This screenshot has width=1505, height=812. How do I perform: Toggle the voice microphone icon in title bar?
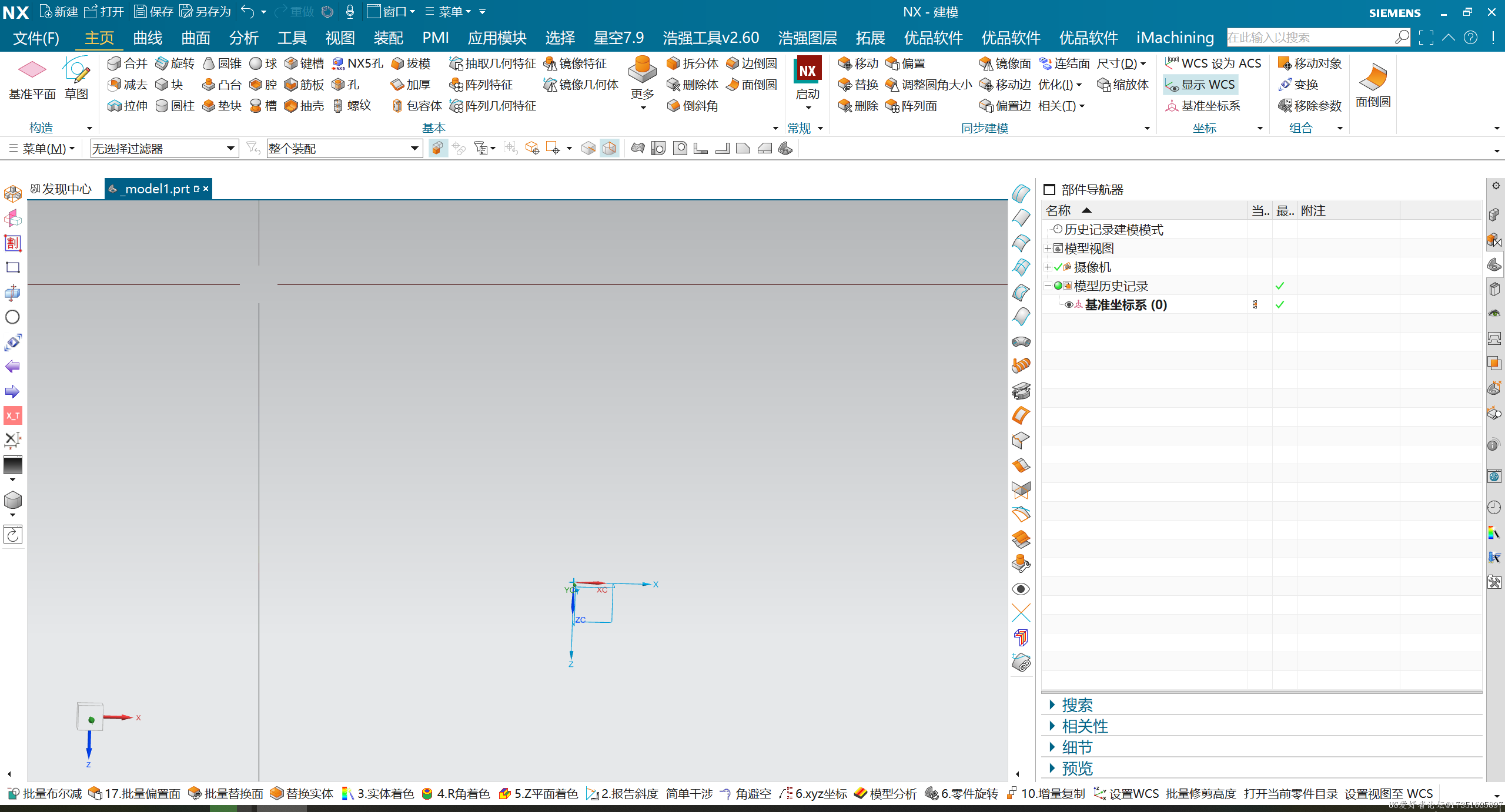[x=350, y=12]
